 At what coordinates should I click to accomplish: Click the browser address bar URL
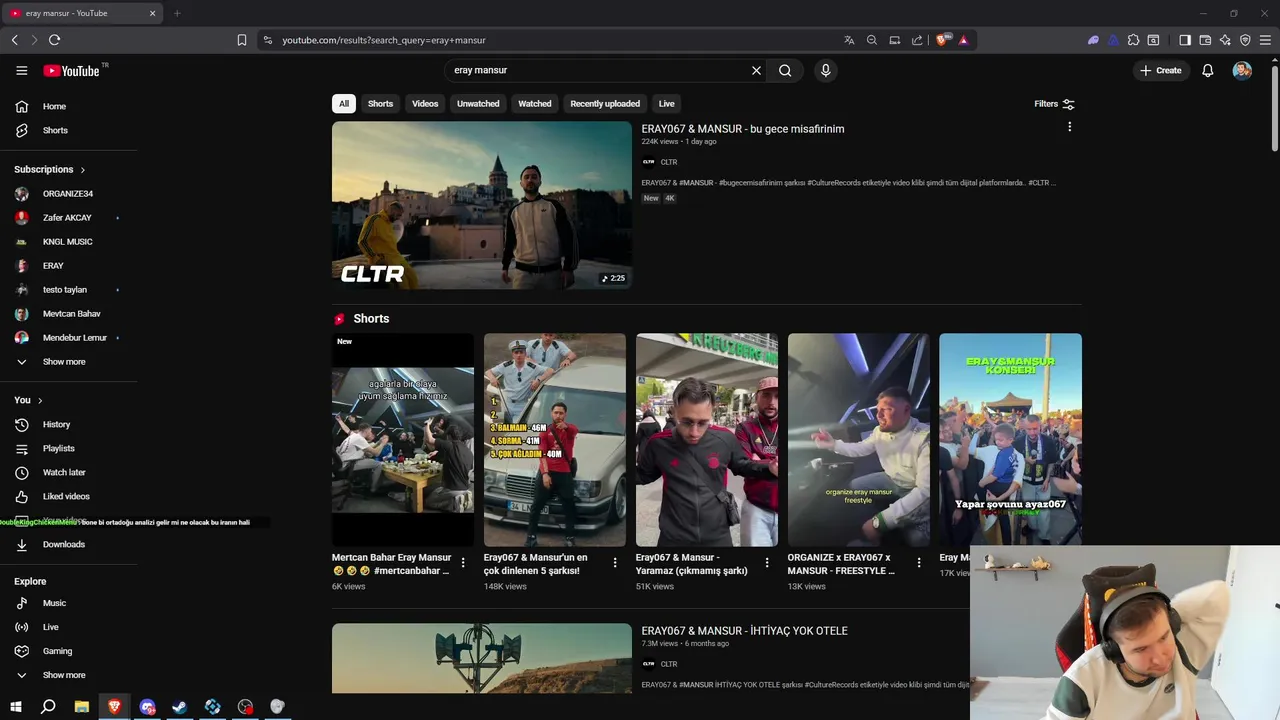pos(383,40)
